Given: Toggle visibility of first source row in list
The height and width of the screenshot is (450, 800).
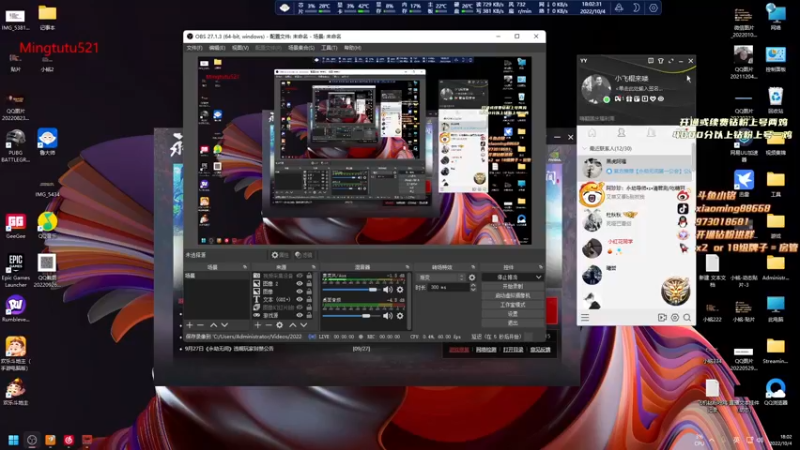Looking at the screenshot, I should coord(299,276).
